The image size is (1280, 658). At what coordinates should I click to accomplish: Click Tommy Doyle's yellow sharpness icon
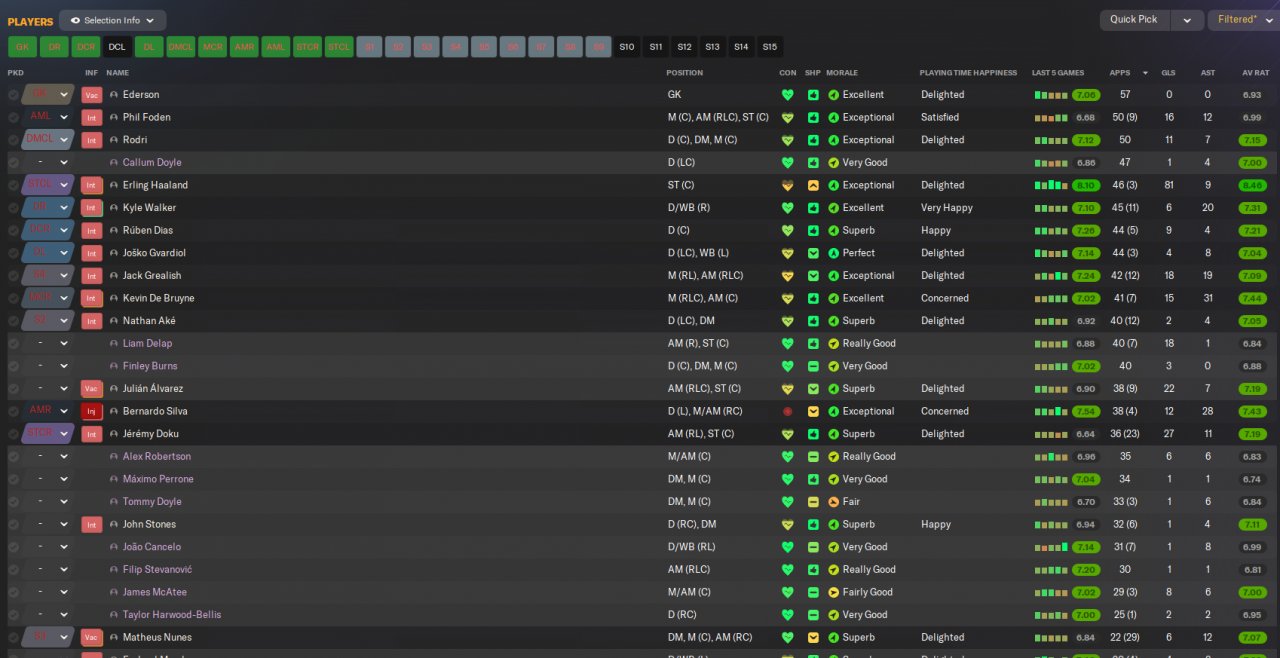pos(813,502)
